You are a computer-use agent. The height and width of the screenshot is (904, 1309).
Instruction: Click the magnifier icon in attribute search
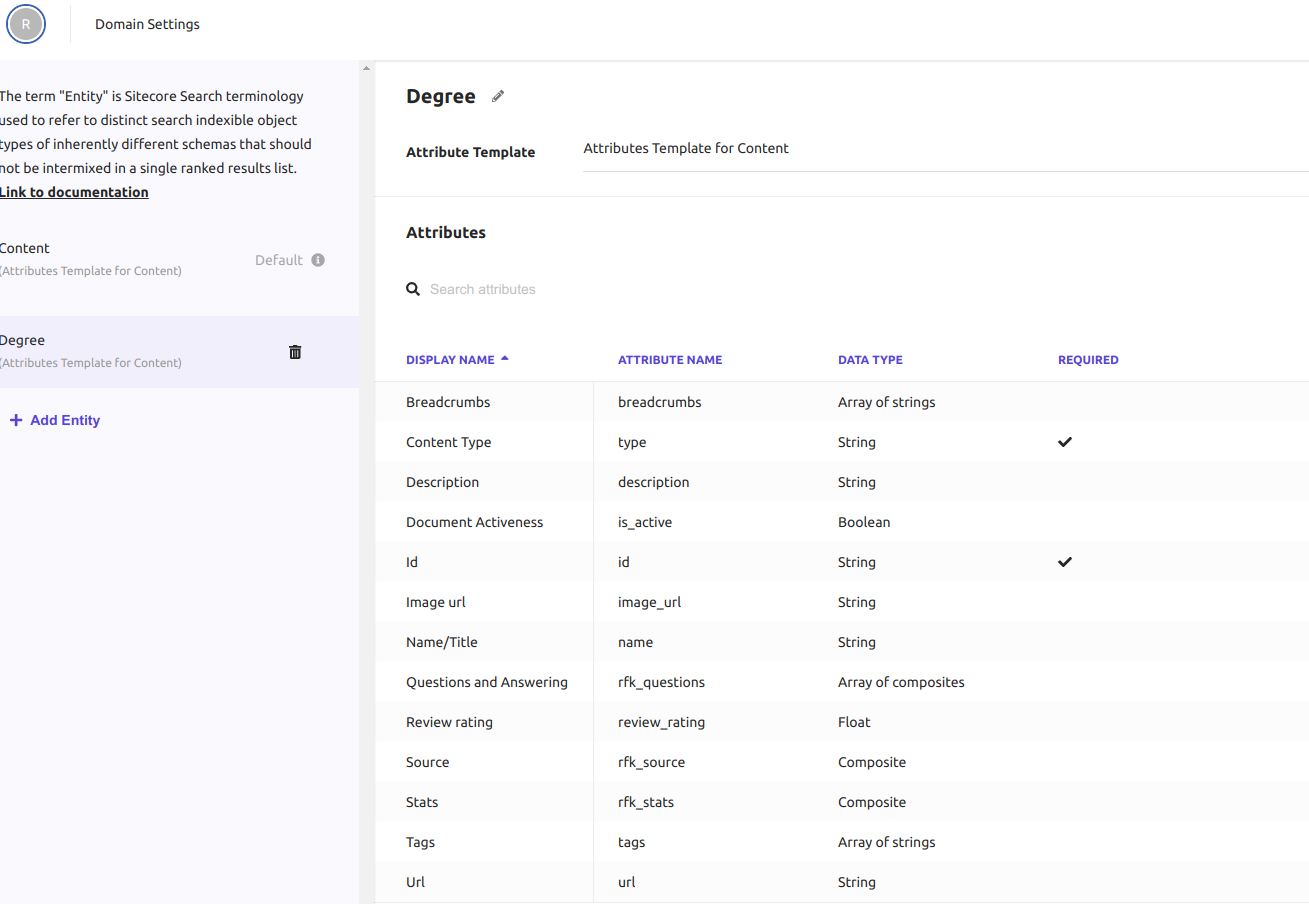[413, 289]
